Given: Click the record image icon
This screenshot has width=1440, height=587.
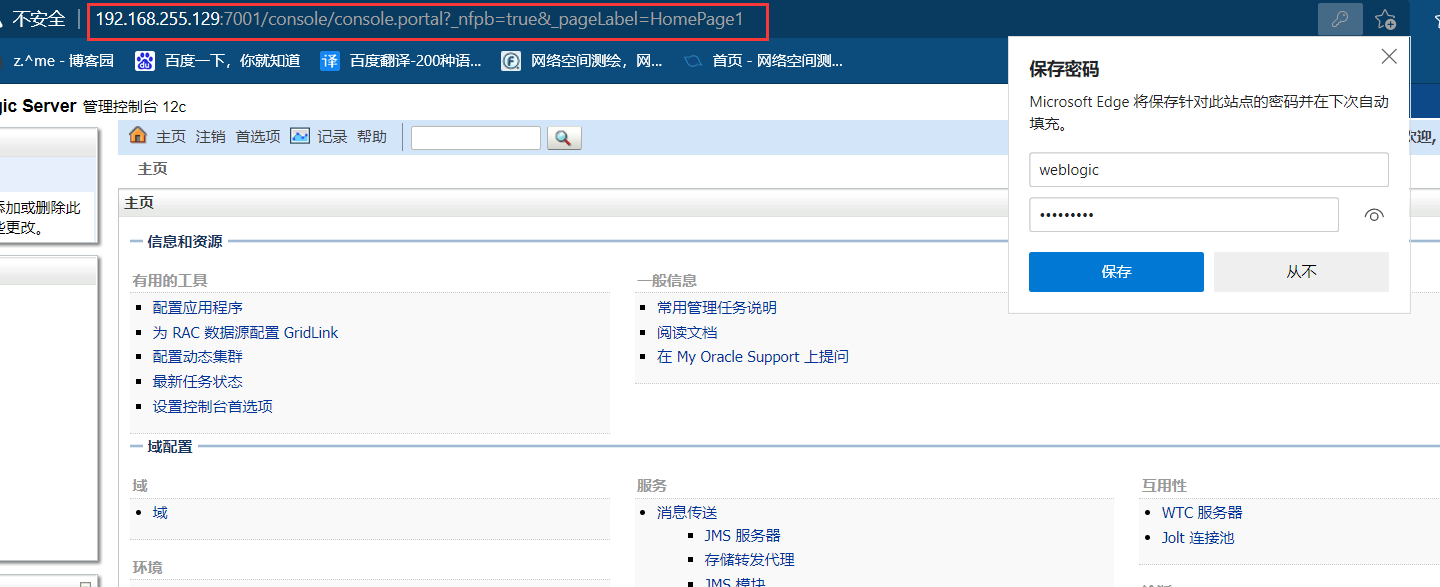Looking at the screenshot, I should point(300,136).
